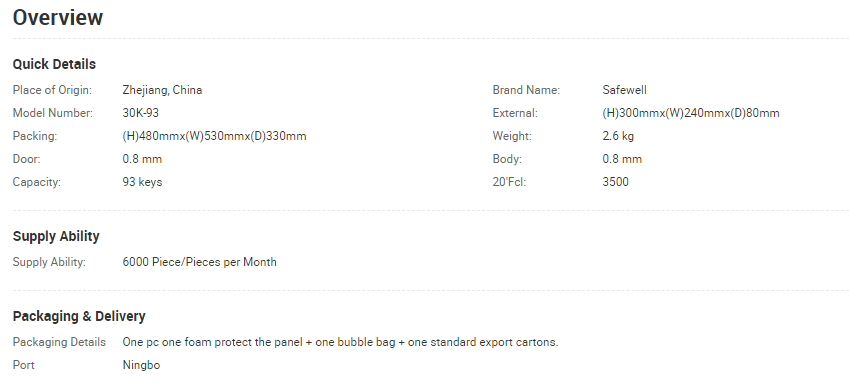Click the Supply Ability section heading
This screenshot has width=849, height=386.
pos(56,237)
